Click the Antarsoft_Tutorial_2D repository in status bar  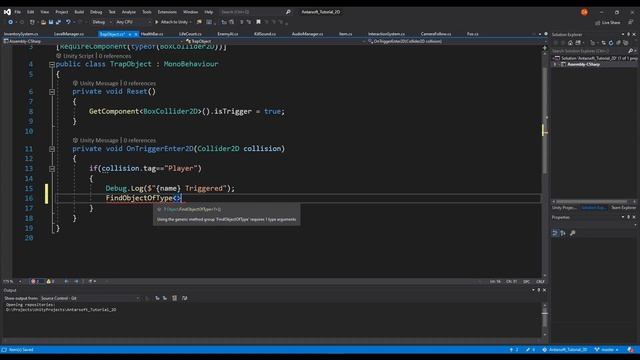coord(565,350)
